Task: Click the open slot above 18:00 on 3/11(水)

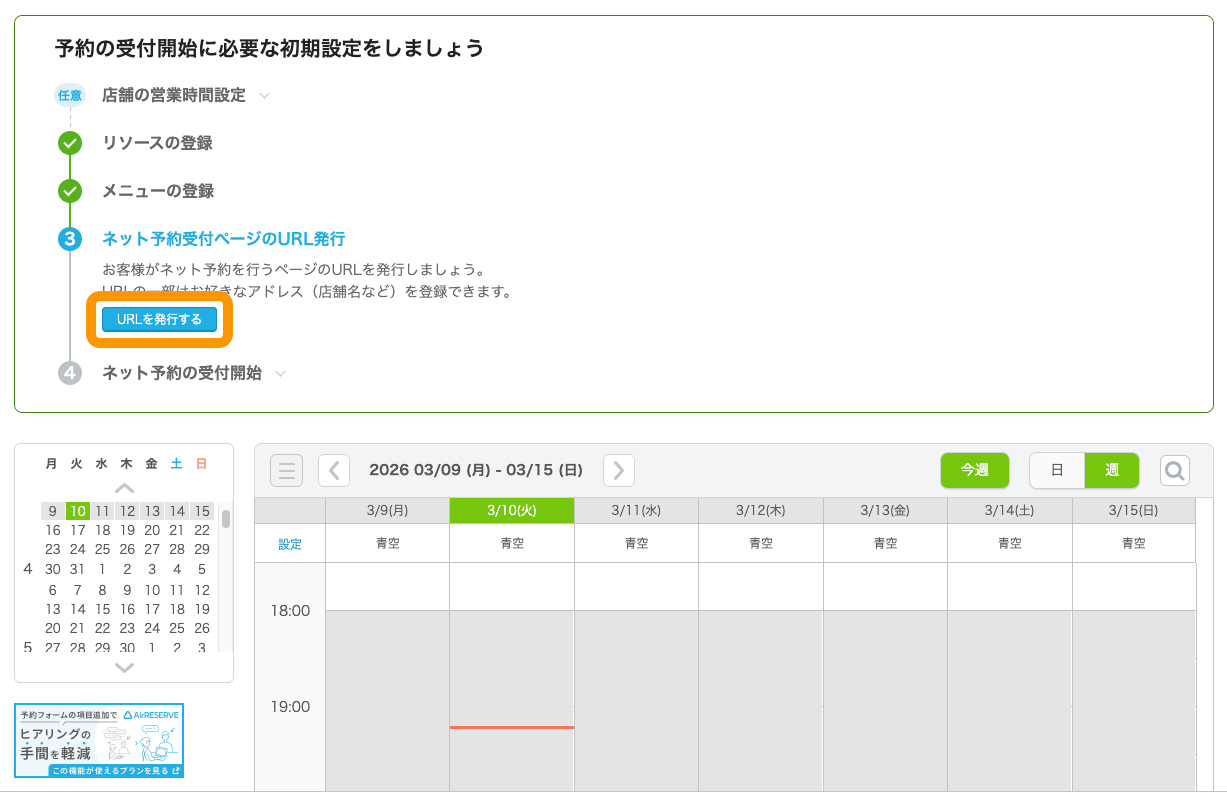Action: [x=636, y=586]
